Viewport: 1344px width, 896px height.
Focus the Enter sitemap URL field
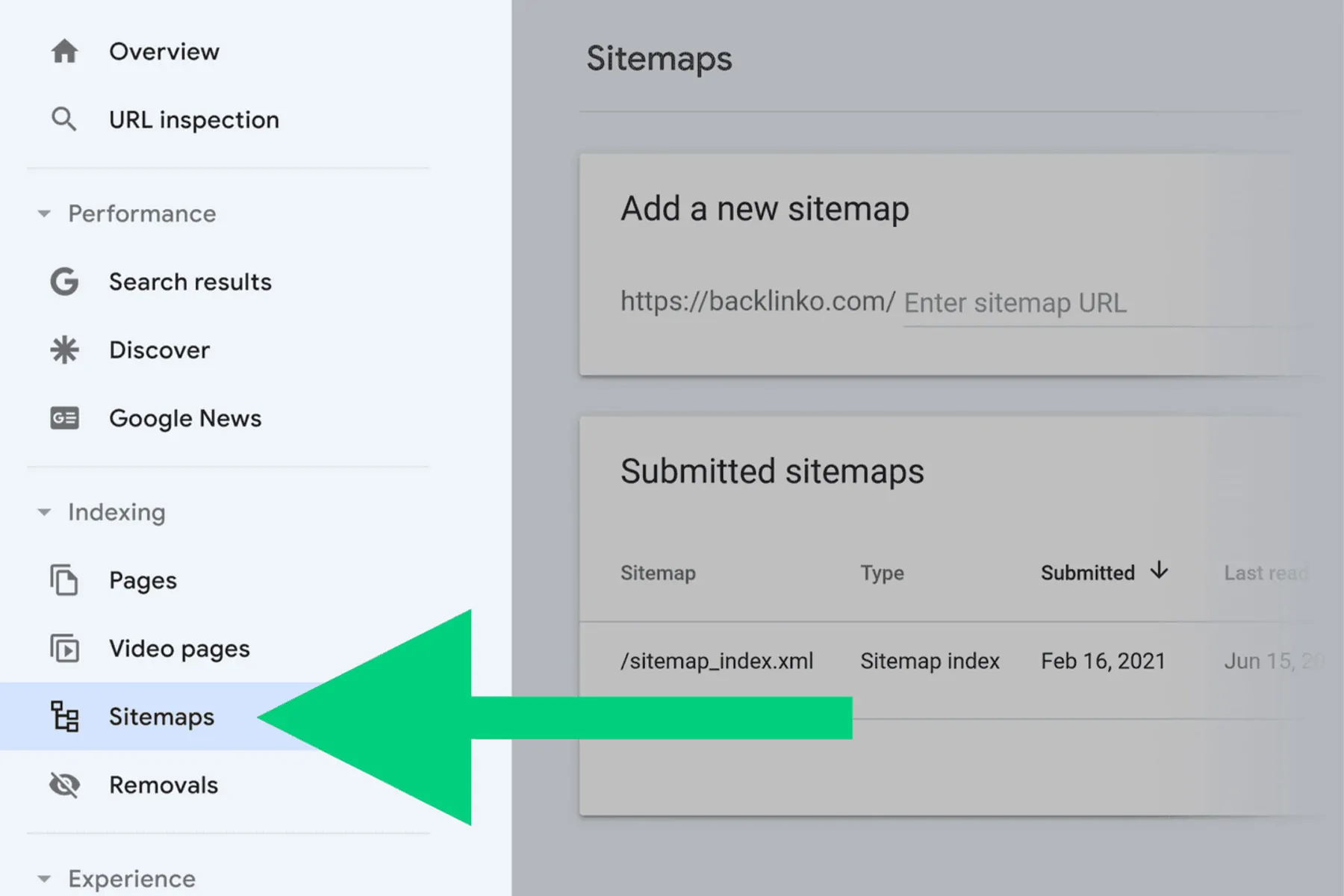1045,303
